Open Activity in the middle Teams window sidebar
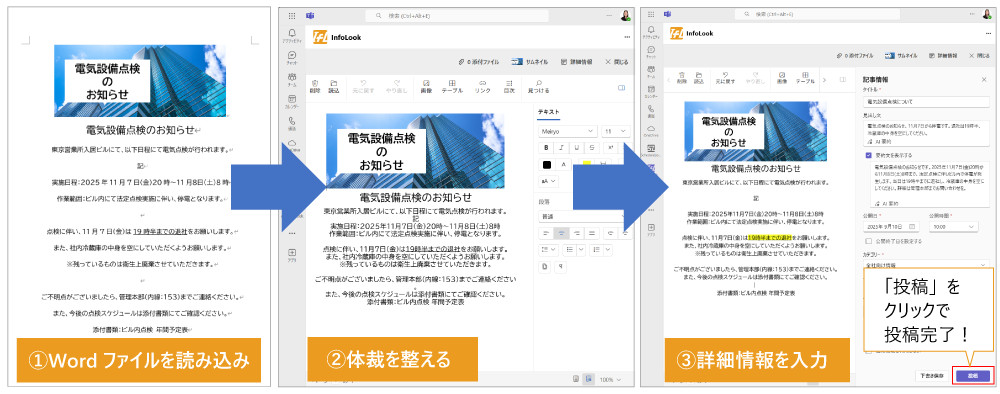The height and width of the screenshot is (394, 1000). (291, 35)
